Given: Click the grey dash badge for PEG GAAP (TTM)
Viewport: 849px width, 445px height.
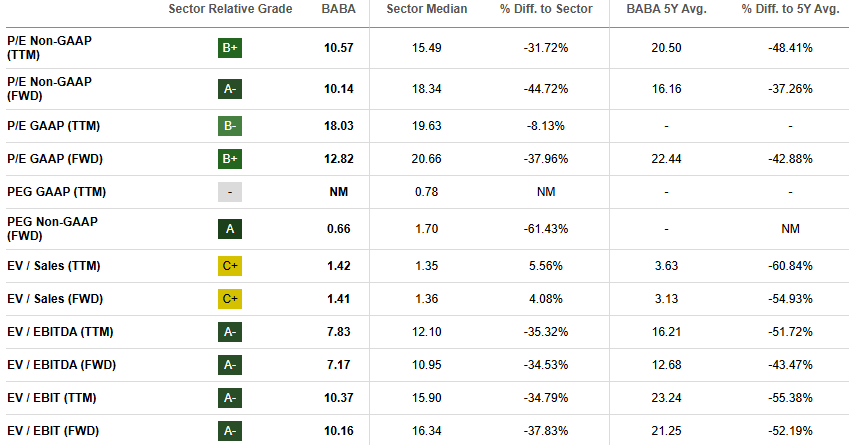Looking at the screenshot, I should (x=230, y=192).
